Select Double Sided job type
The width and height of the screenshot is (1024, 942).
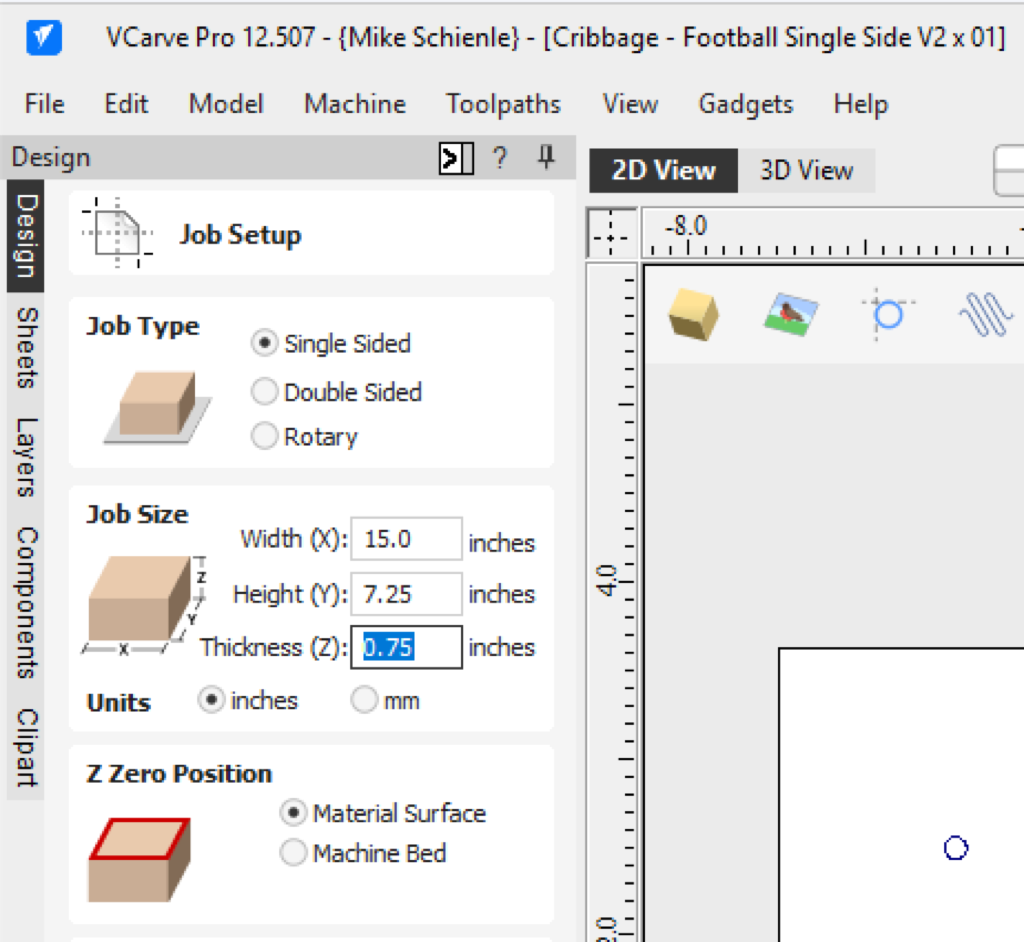(x=337, y=392)
